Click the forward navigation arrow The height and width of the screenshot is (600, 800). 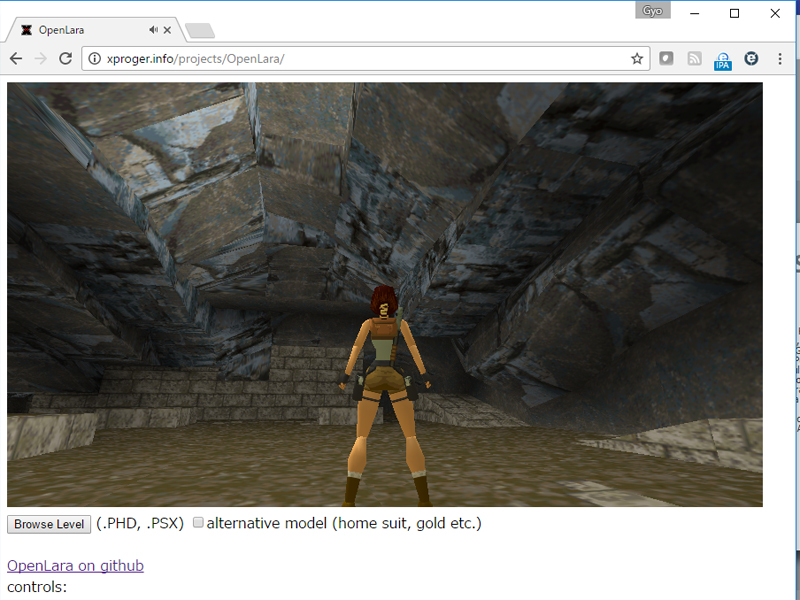(41, 59)
